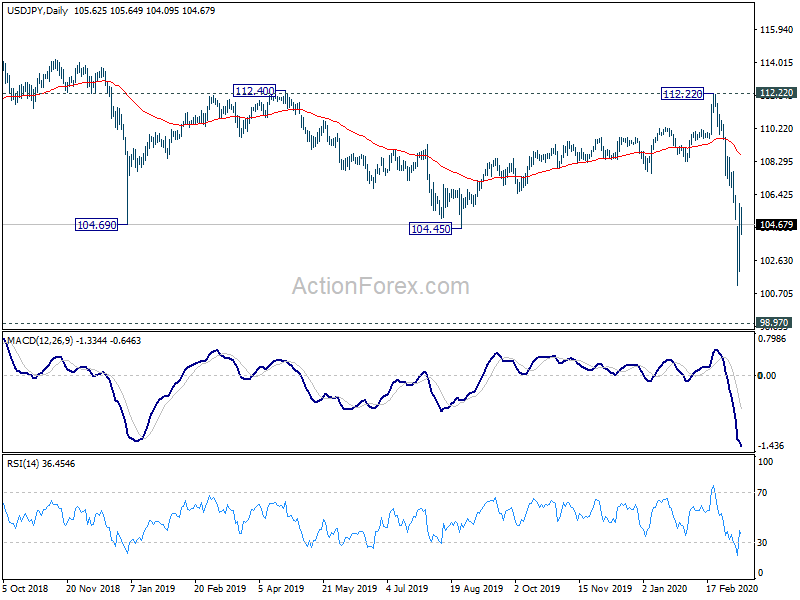Click the 112.220 price label box on chart
The width and height of the screenshot is (800, 600).
(682, 93)
